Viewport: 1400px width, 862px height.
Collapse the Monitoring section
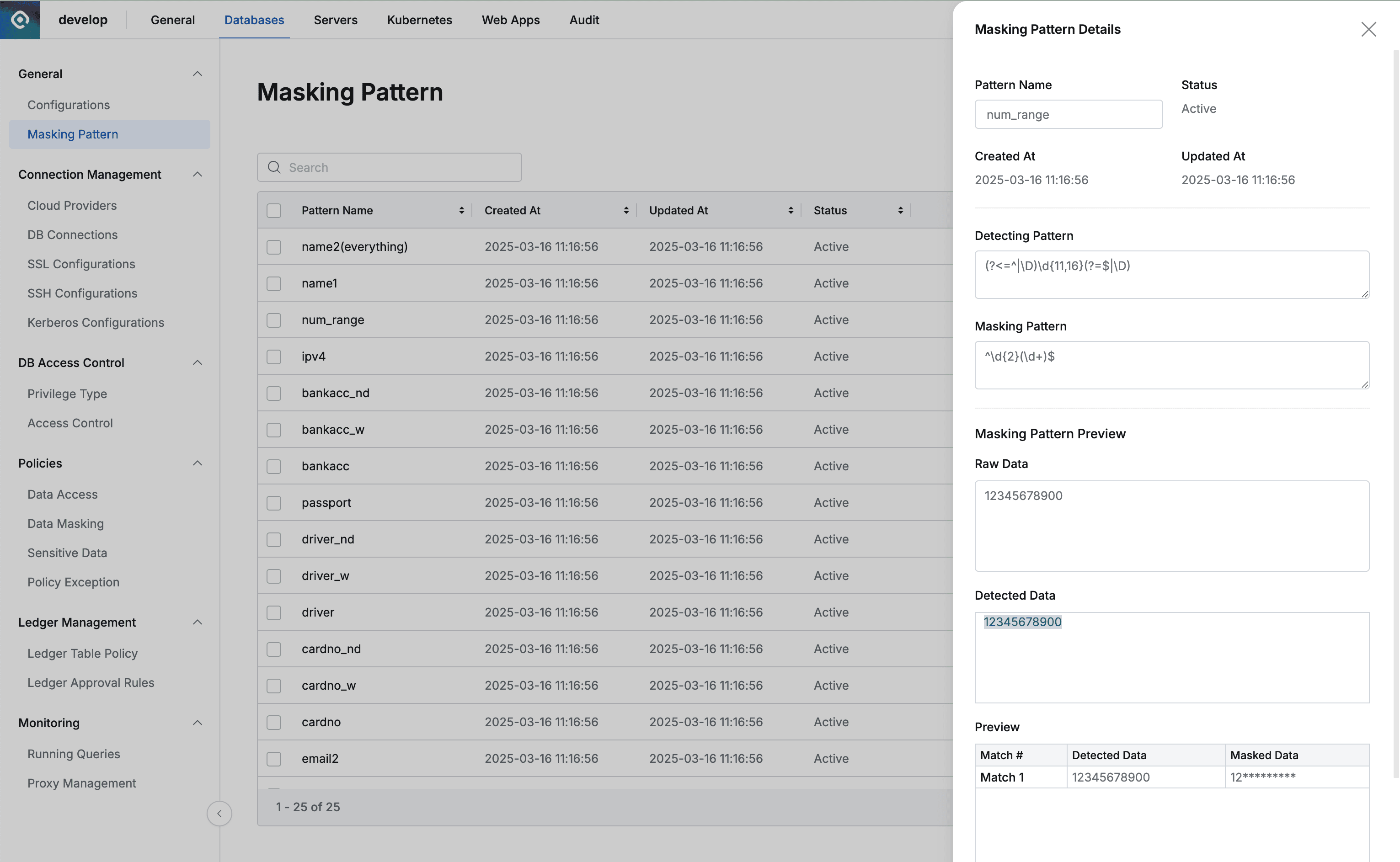click(198, 722)
